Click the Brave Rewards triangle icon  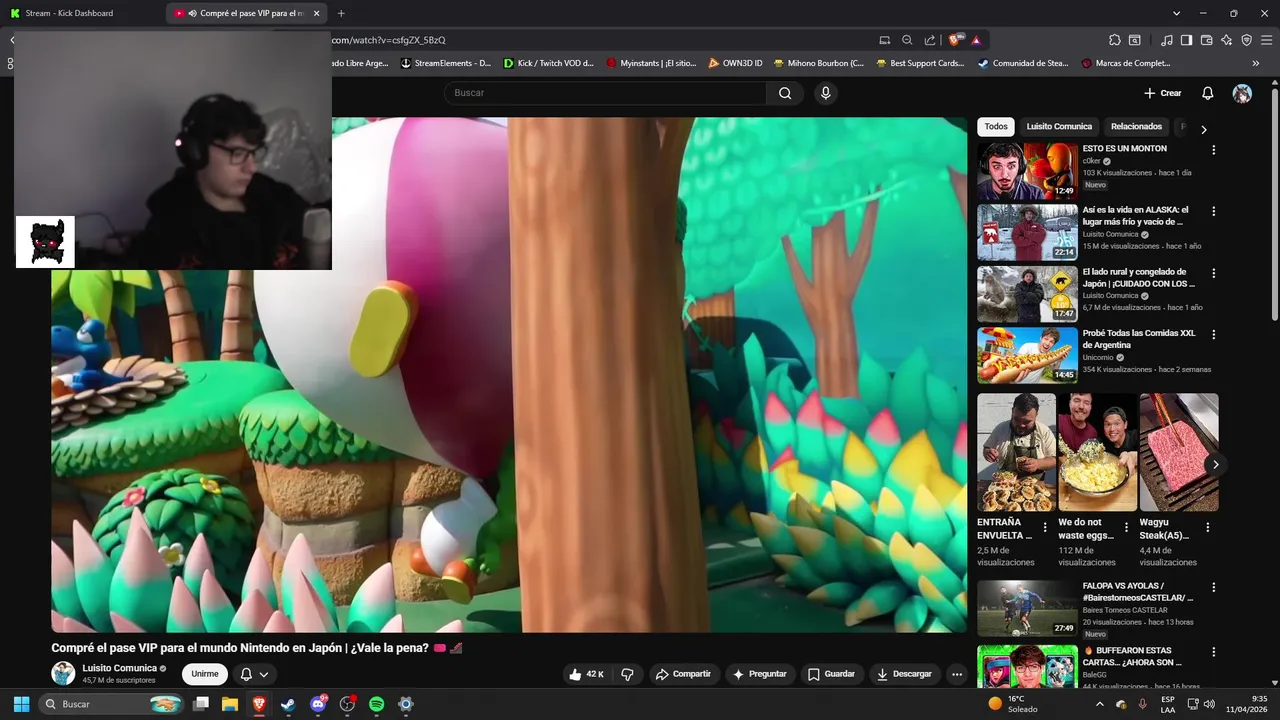point(976,40)
